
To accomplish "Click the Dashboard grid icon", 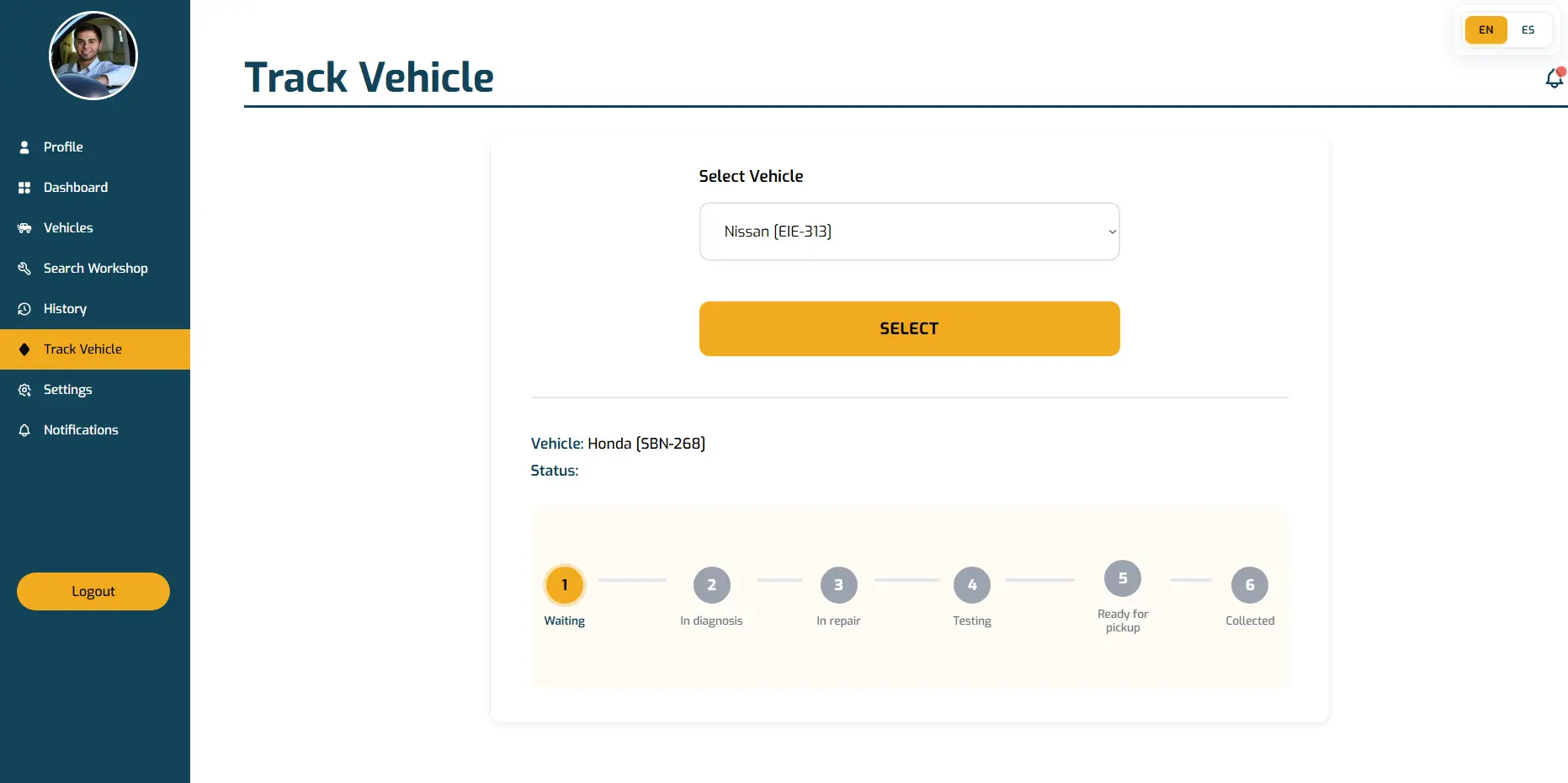I will pos(24,188).
